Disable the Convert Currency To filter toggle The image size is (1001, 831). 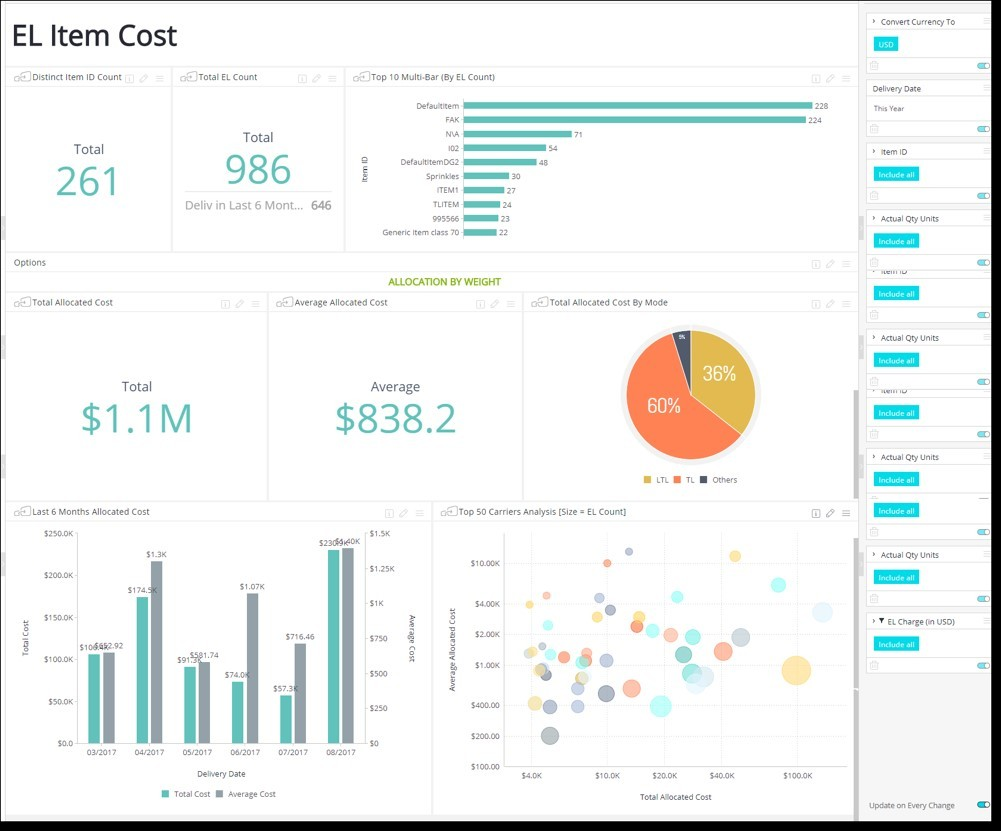tap(983, 65)
